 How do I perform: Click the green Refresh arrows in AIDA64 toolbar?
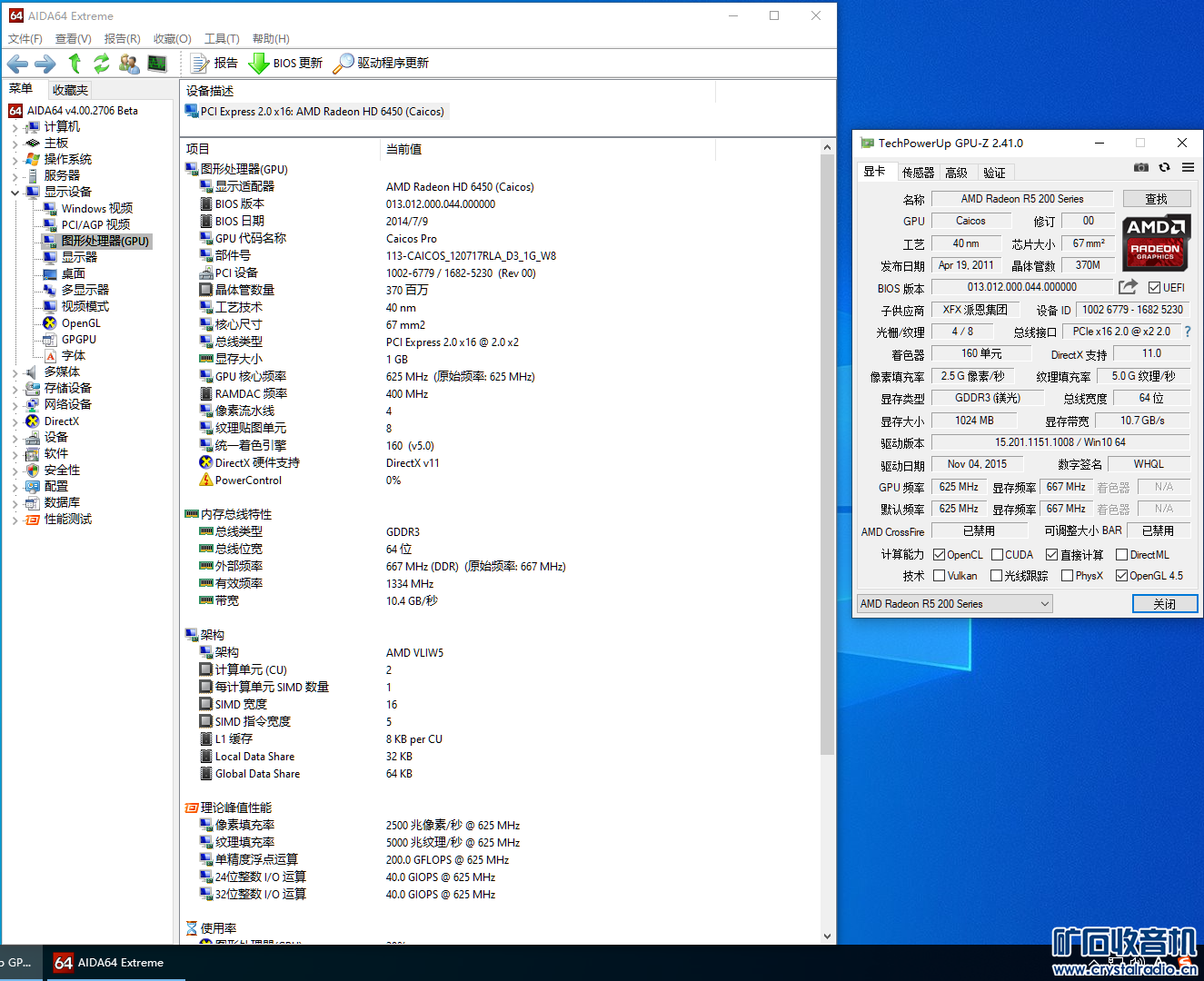(x=101, y=63)
